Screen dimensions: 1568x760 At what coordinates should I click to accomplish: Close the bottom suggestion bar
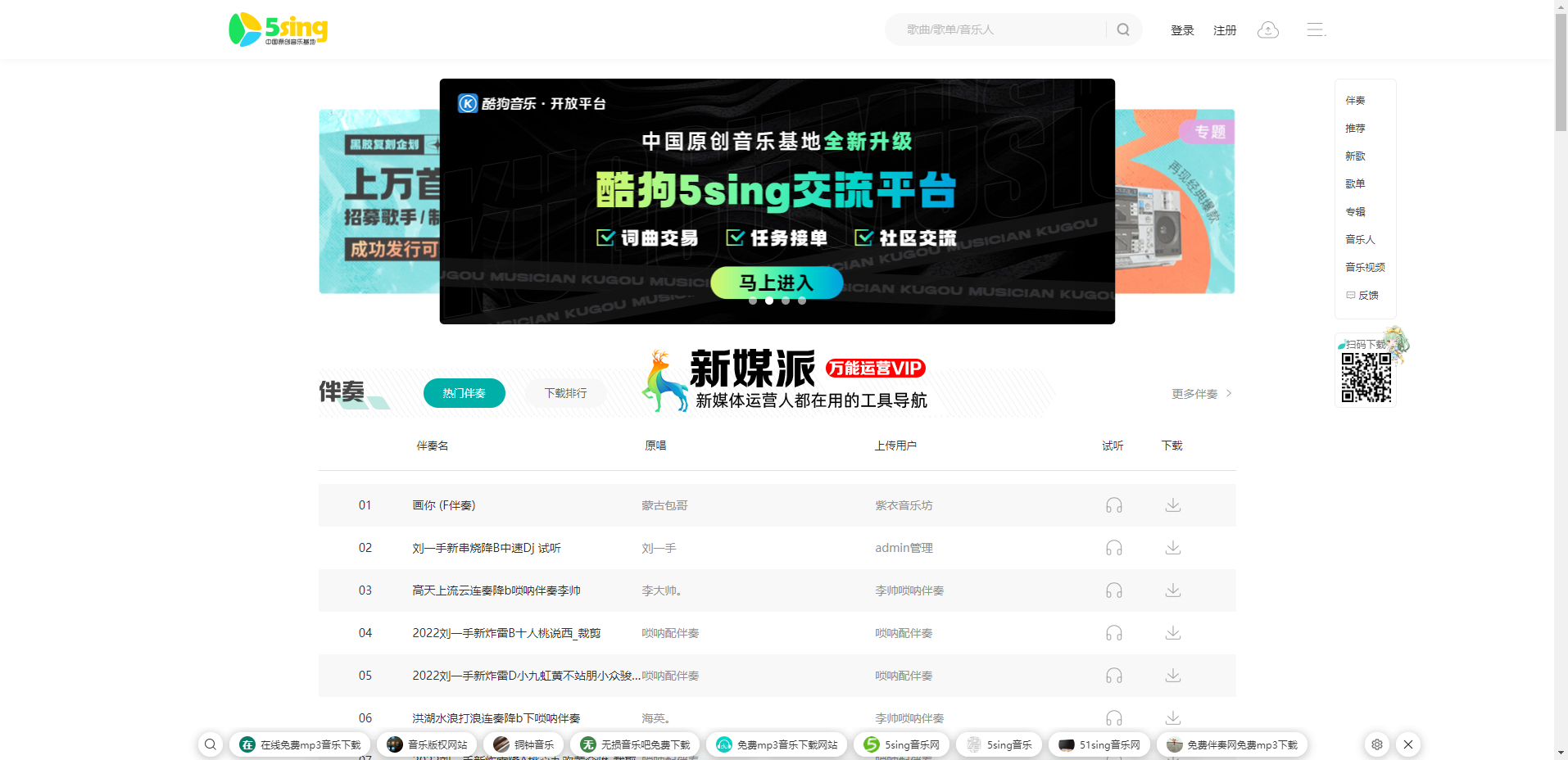1408,744
